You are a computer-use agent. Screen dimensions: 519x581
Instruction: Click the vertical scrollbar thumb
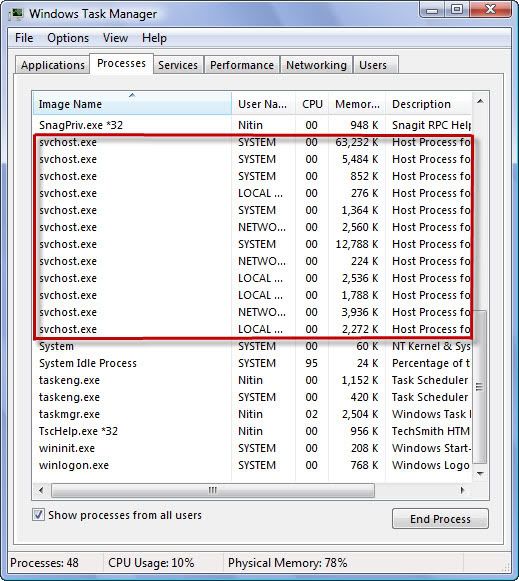480,387
